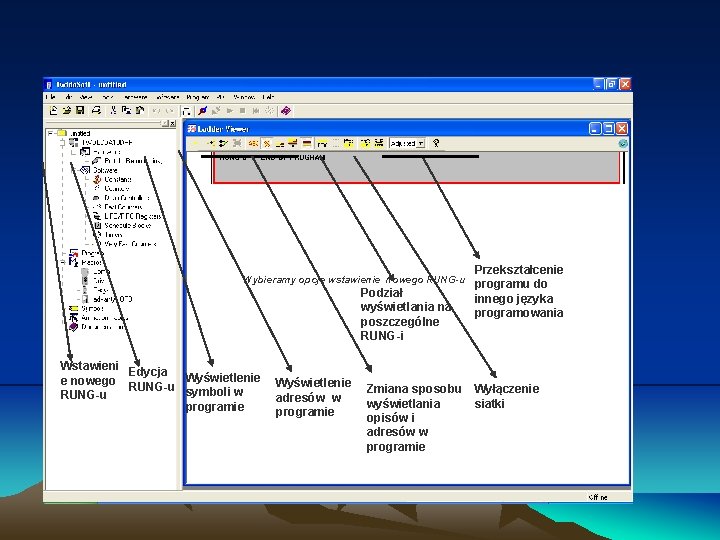
Task: Collapse the untitled root tree node
Action: (51, 133)
